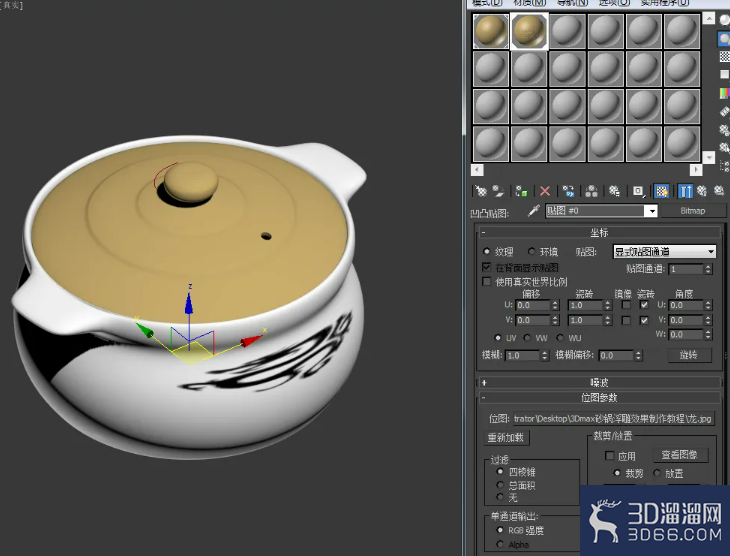Click the Make Preview icon

pos(724,111)
